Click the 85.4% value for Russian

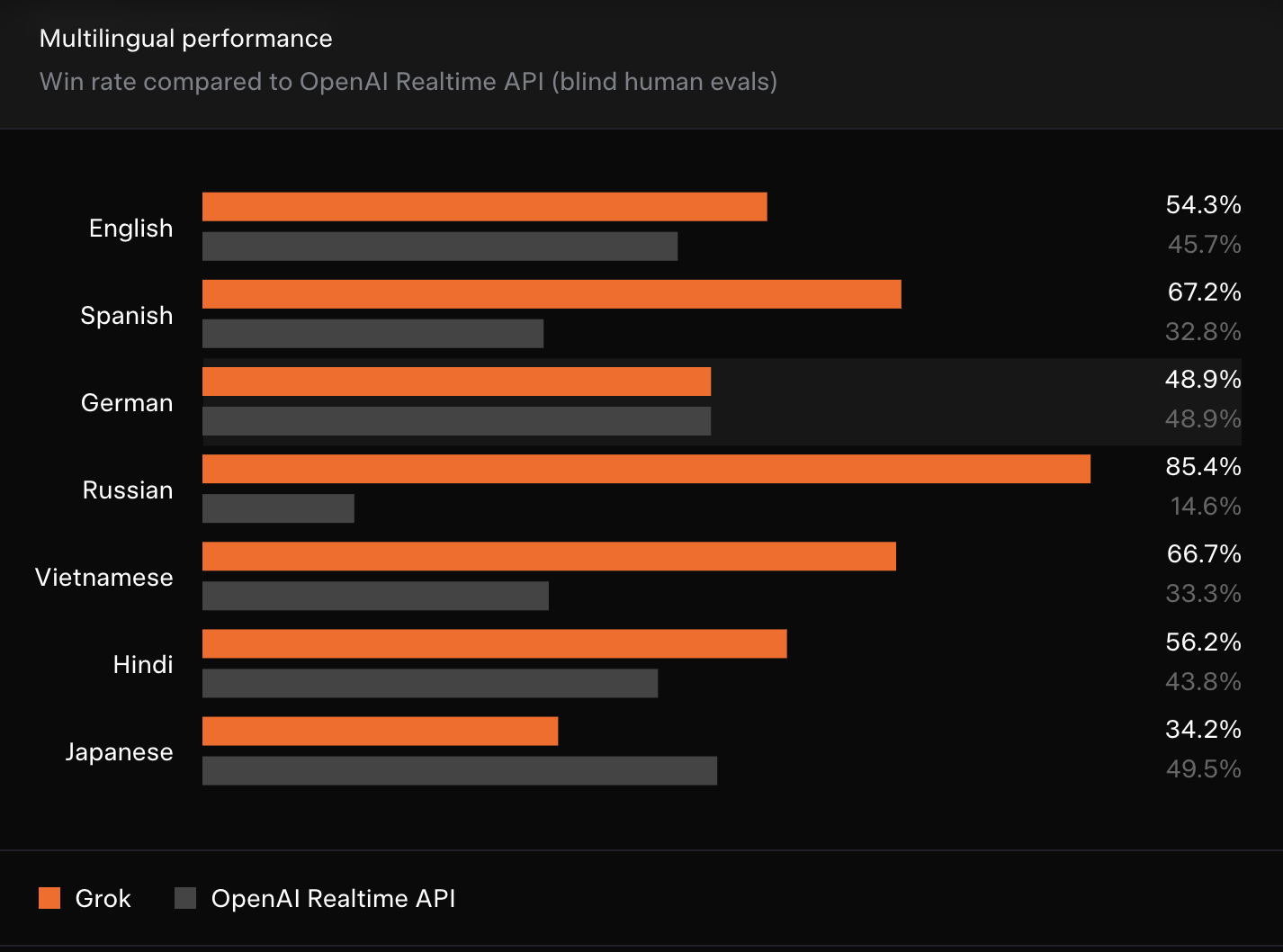pos(1203,466)
